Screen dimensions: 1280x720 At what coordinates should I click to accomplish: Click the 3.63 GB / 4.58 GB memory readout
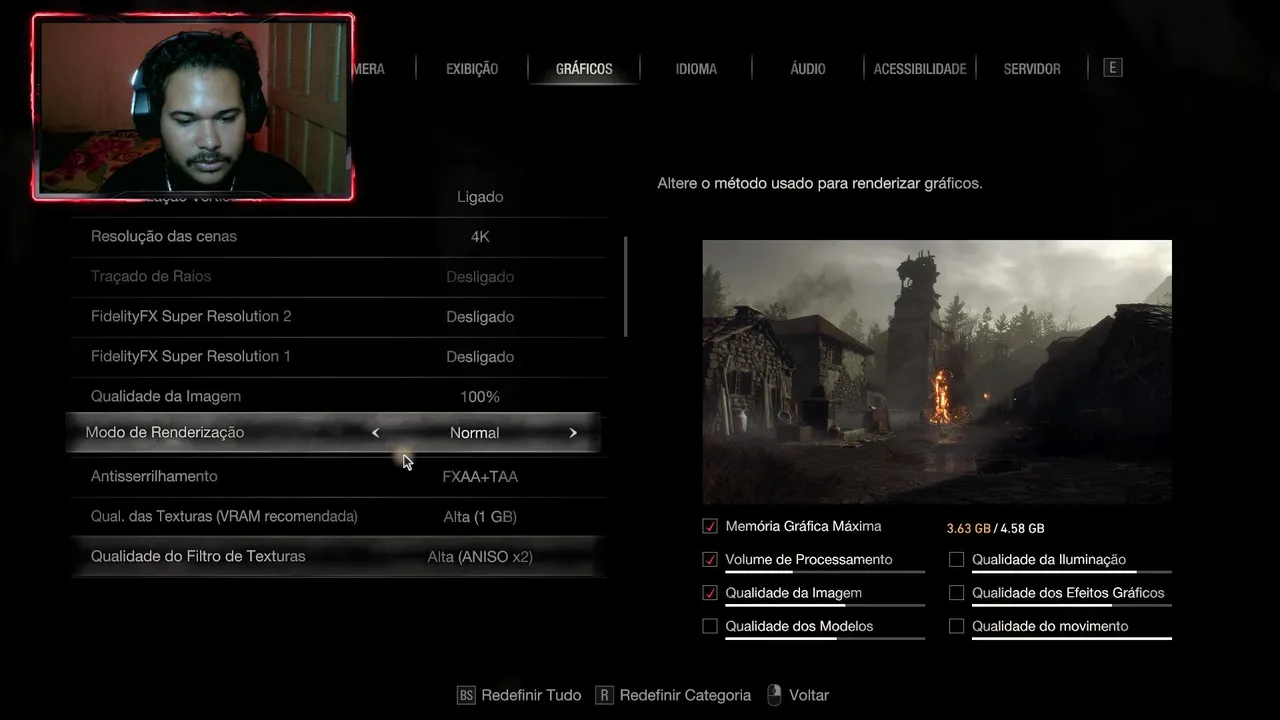click(x=995, y=528)
